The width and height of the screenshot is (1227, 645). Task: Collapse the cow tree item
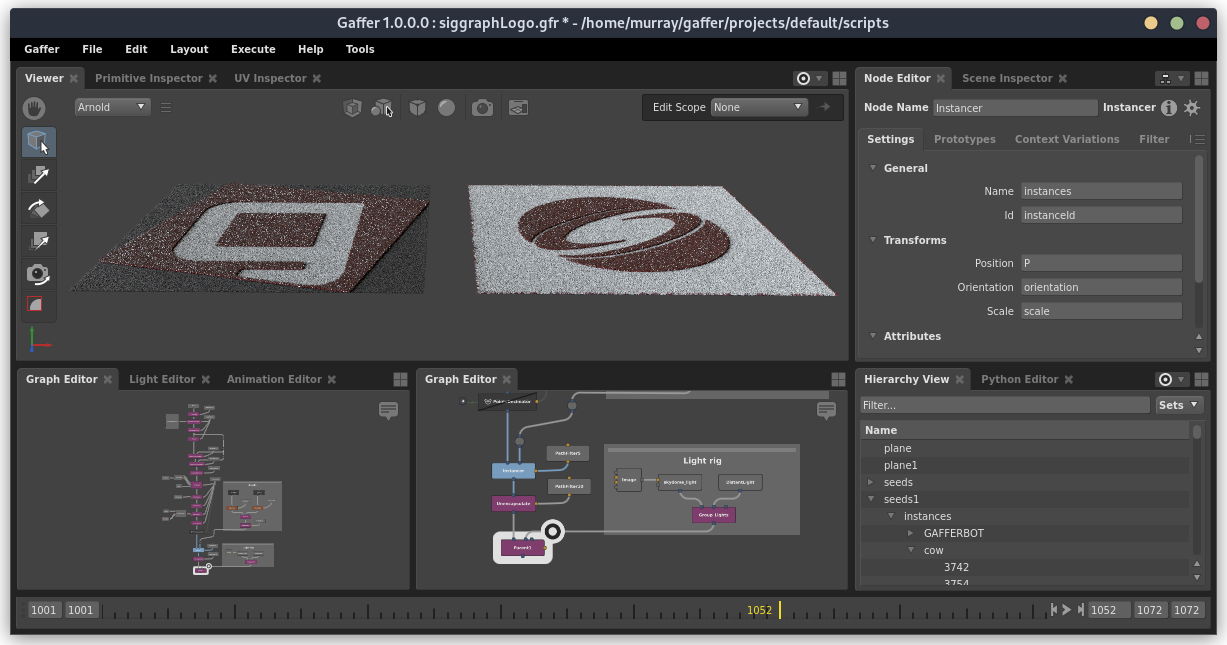[911, 550]
